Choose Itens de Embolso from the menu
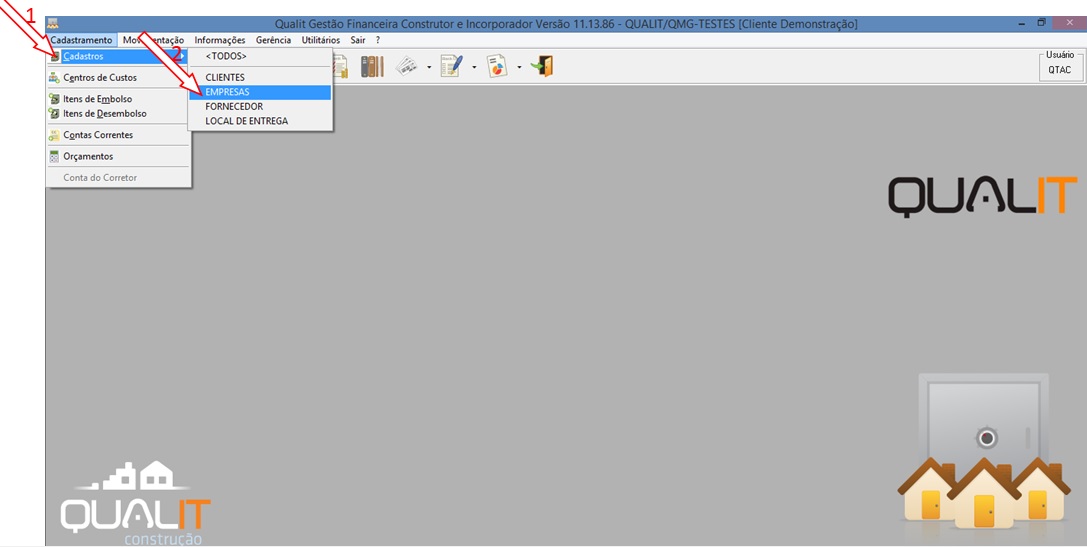1087x547 pixels. [x=119, y=99]
